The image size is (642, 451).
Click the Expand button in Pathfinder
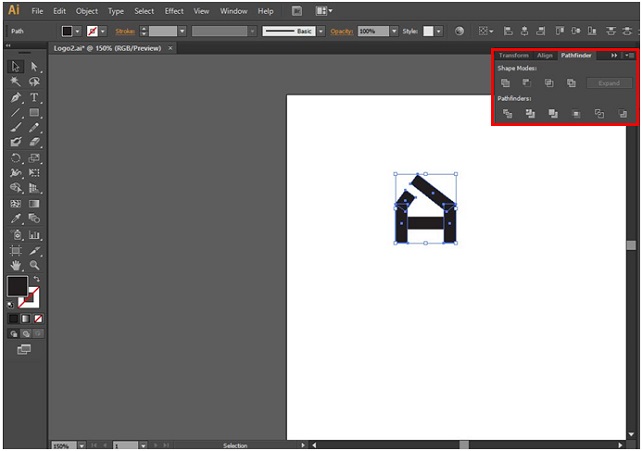coord(609,83)
